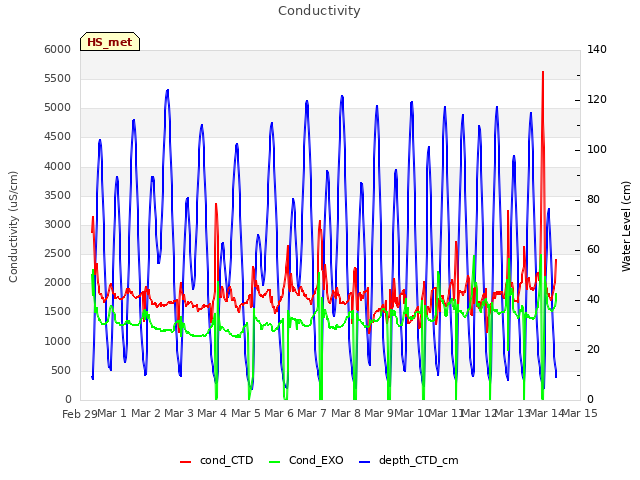This screenshot has height=480, width=640.
Task: Click the highest blue depth peak near Mar 3
Action: pyautogui.click(x=168, y=90)
